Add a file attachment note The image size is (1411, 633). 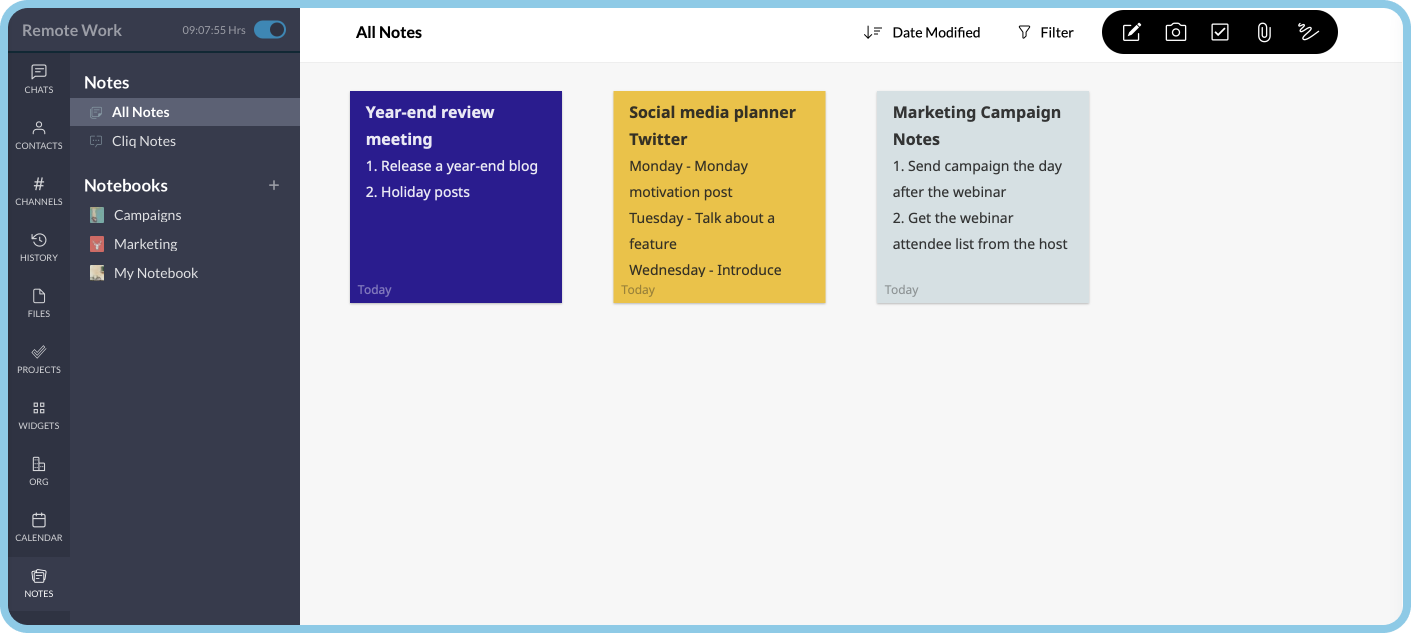(1263, 32)
